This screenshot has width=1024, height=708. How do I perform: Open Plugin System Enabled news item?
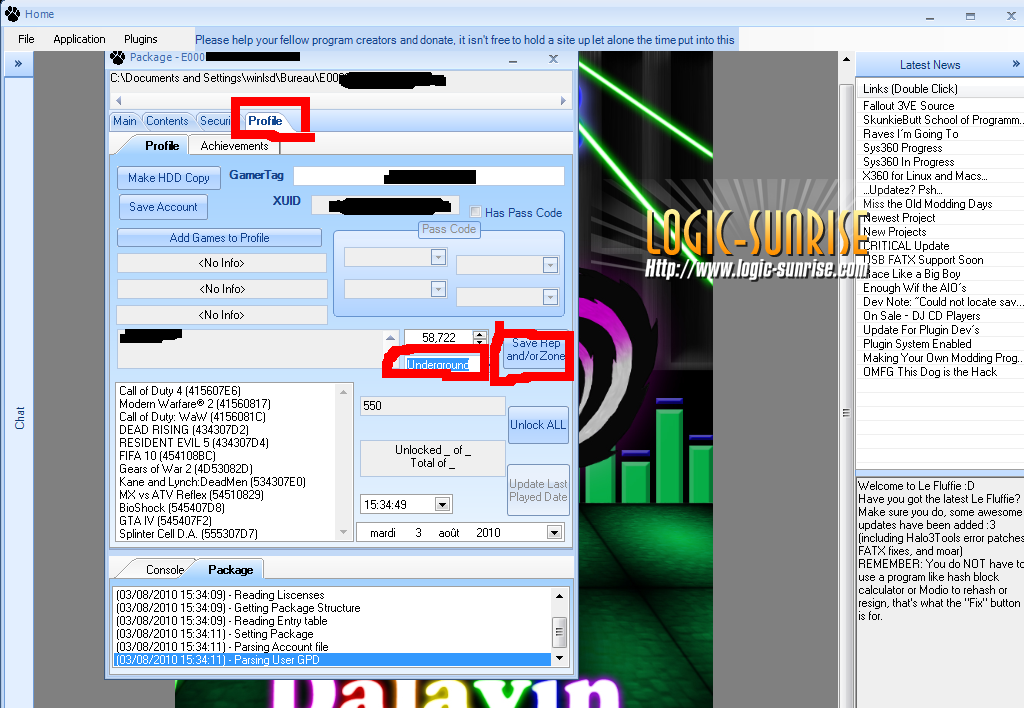tap(917, 344)
